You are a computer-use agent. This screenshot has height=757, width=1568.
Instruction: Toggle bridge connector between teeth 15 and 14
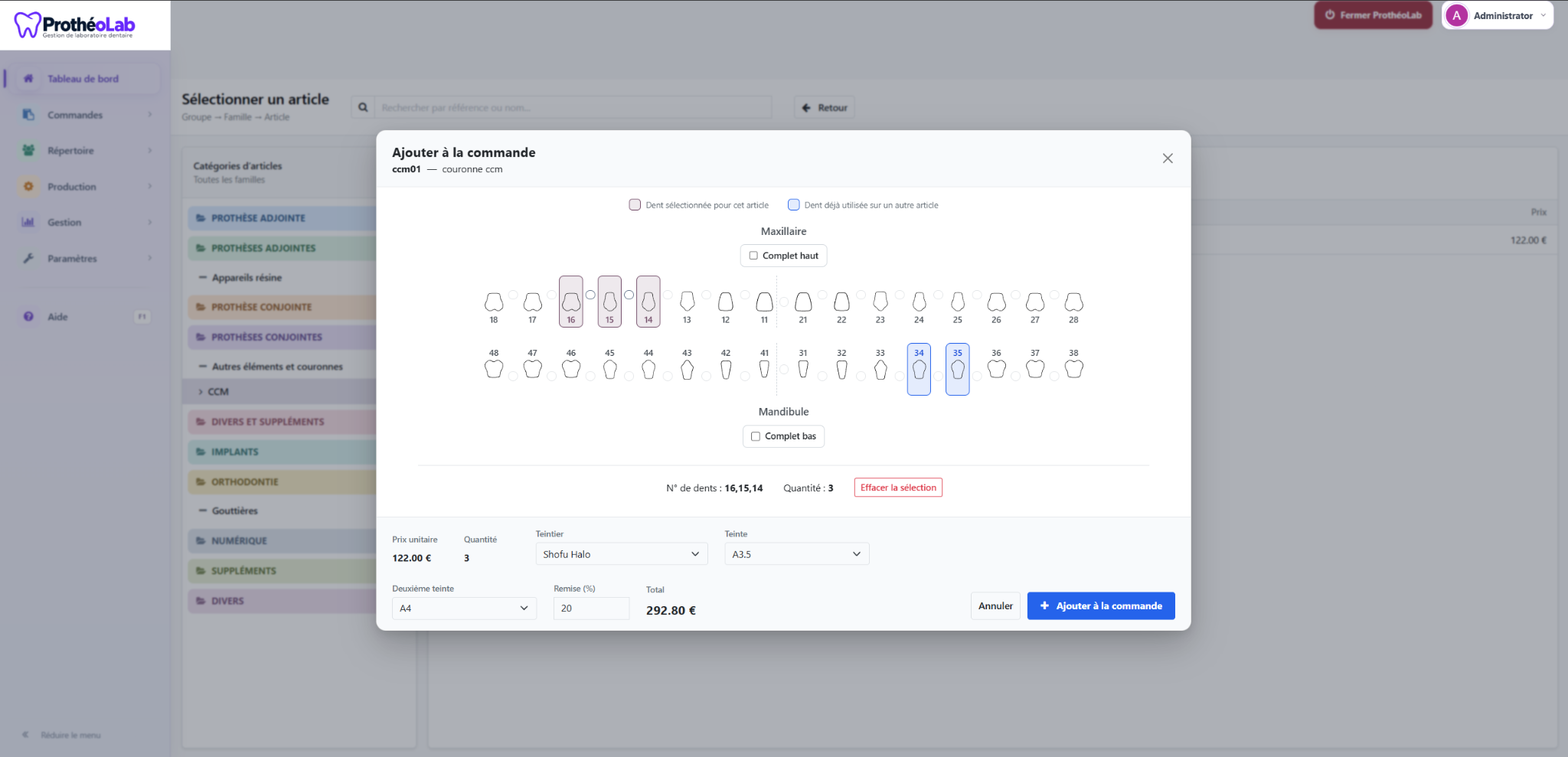click(x=629, y=295)
